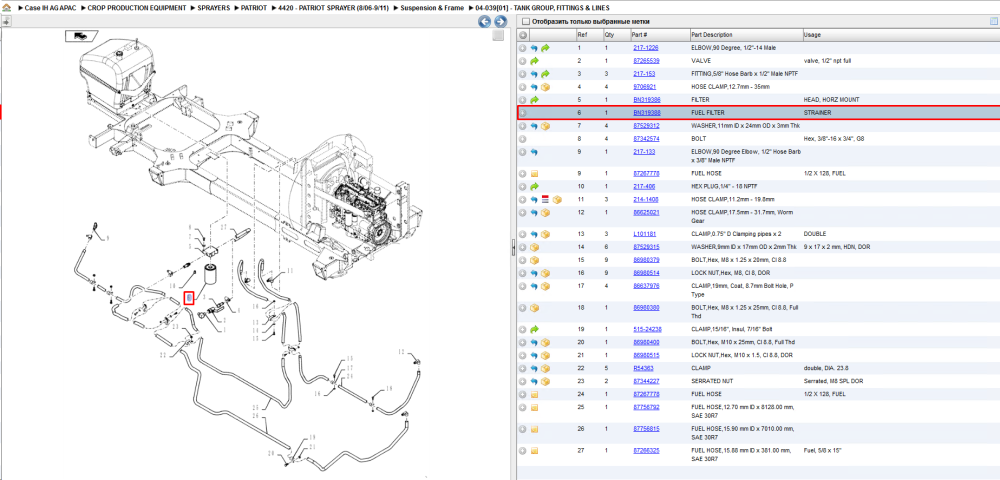Click the red-blue list icon on the 214-1408 row
The height and width of the screenshot is (480, 1000).
pyautogui.click(x=545, y=200)
